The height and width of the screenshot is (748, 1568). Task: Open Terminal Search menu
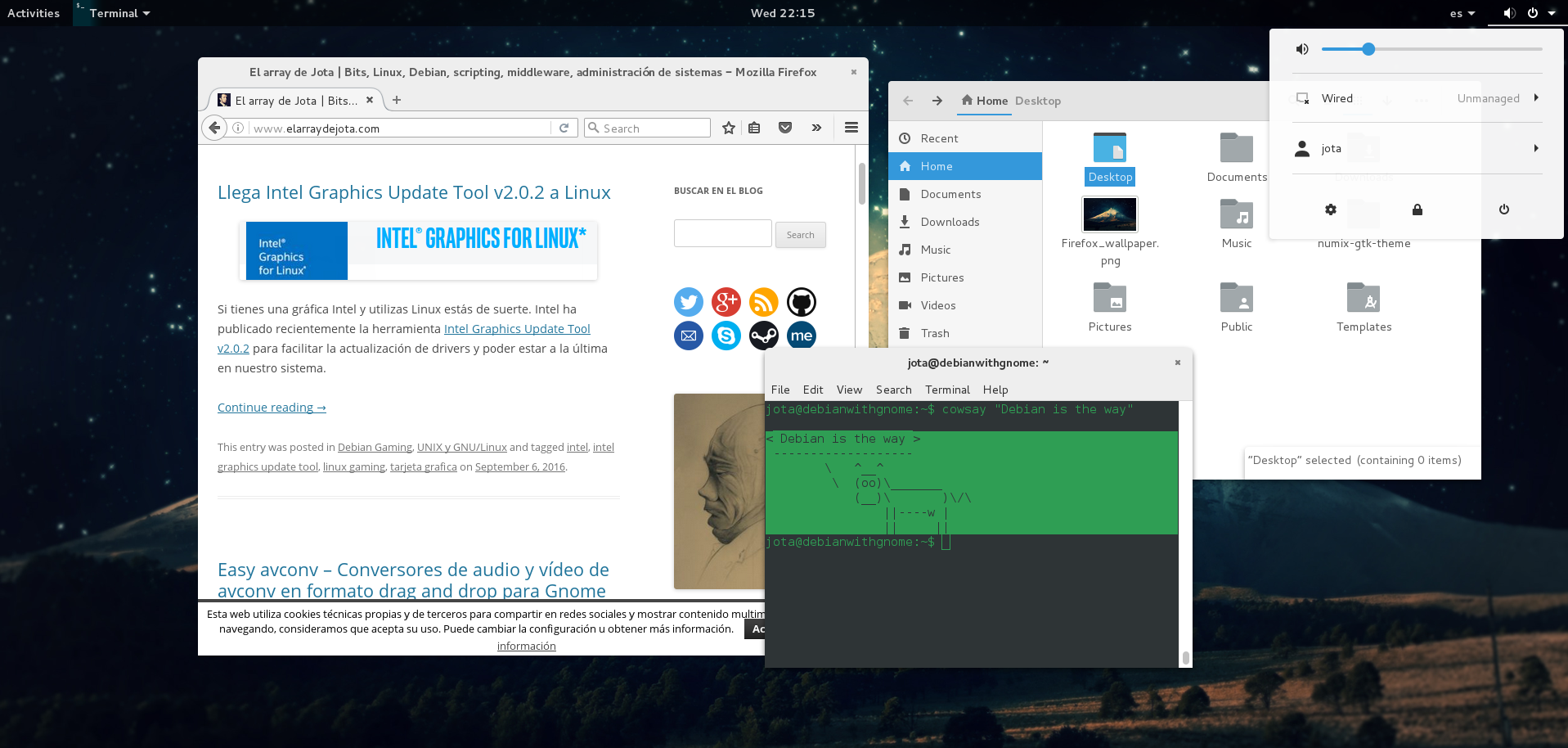pos(893,390)
